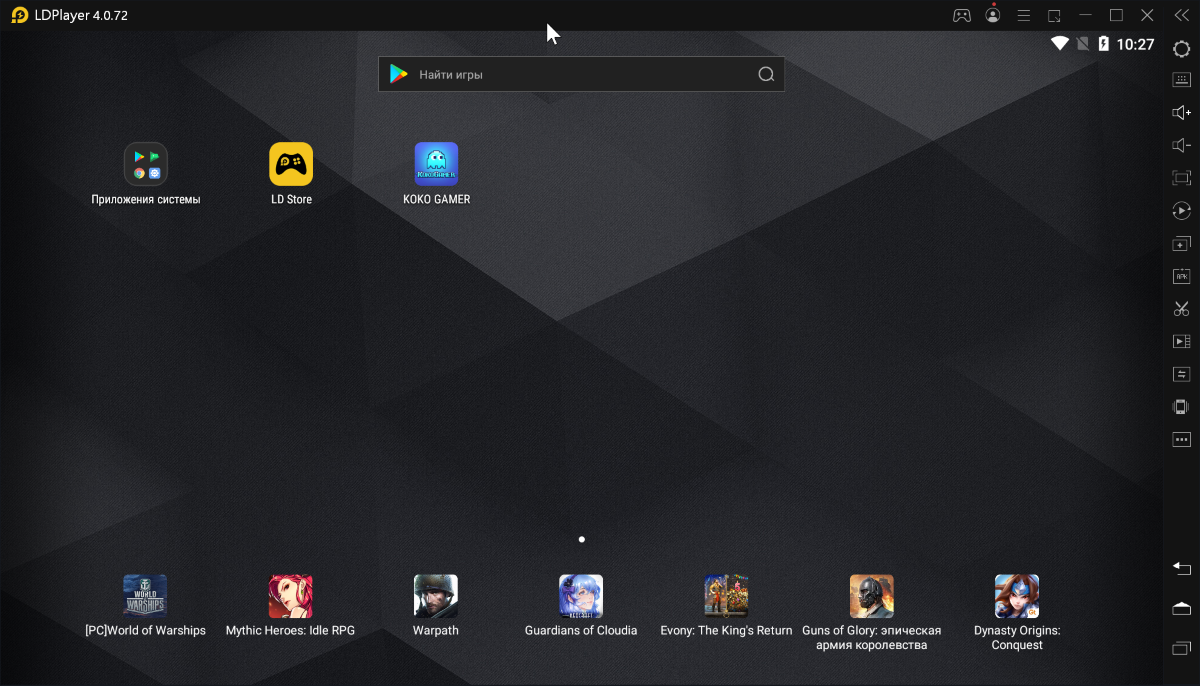The image size is (1200, 686).
Task: Open the synchronizer arrows icon in sidebar
Action: [1181, 374]
